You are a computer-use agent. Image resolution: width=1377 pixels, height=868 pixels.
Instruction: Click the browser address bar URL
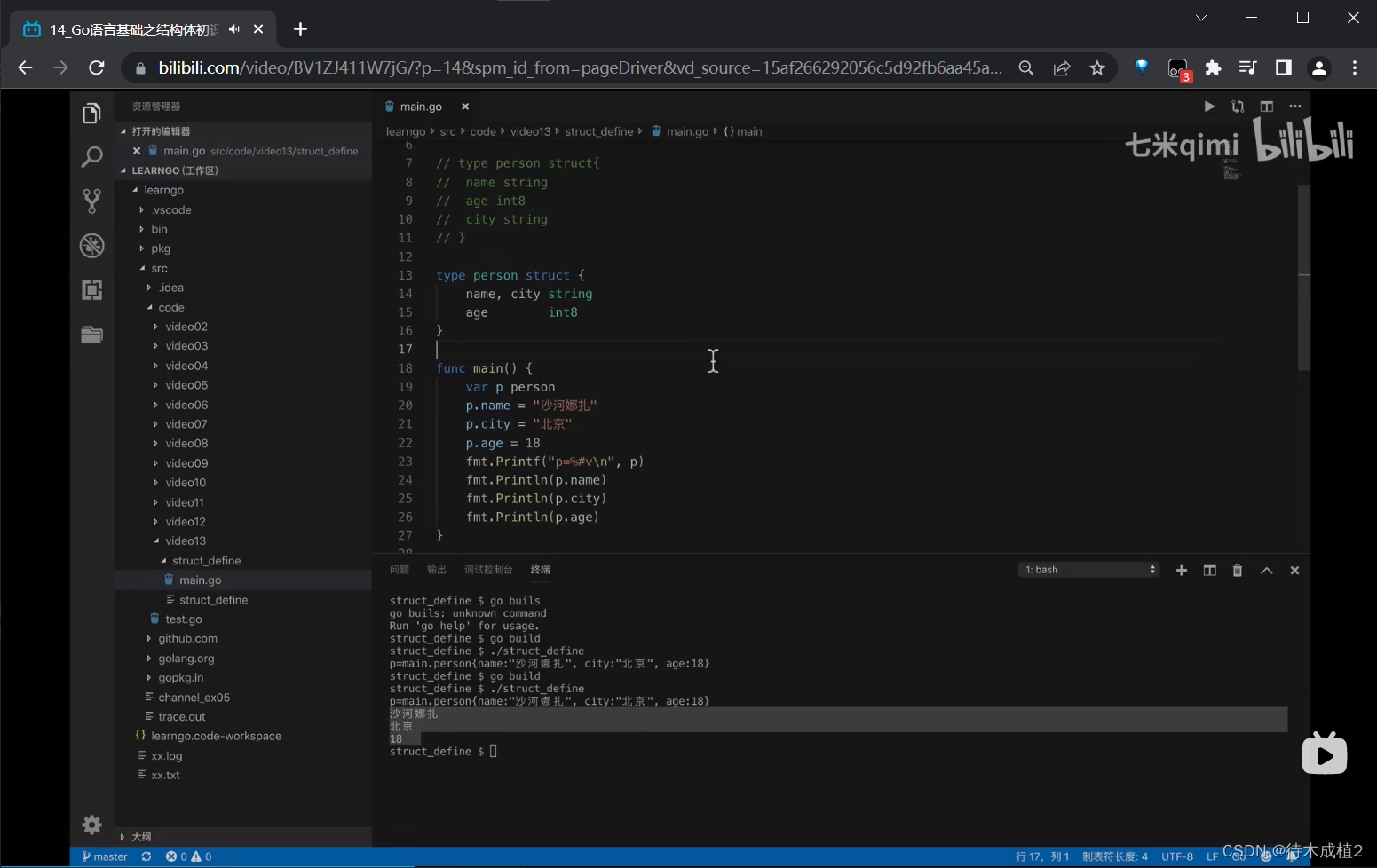click(580, 67)
